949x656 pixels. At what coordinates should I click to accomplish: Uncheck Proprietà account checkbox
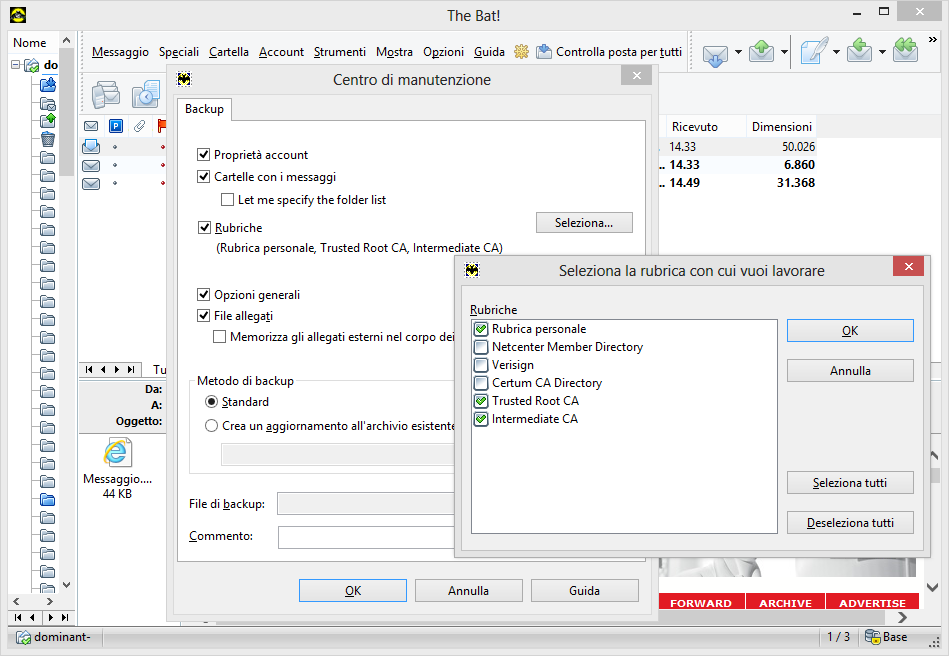tap(204, 155)
